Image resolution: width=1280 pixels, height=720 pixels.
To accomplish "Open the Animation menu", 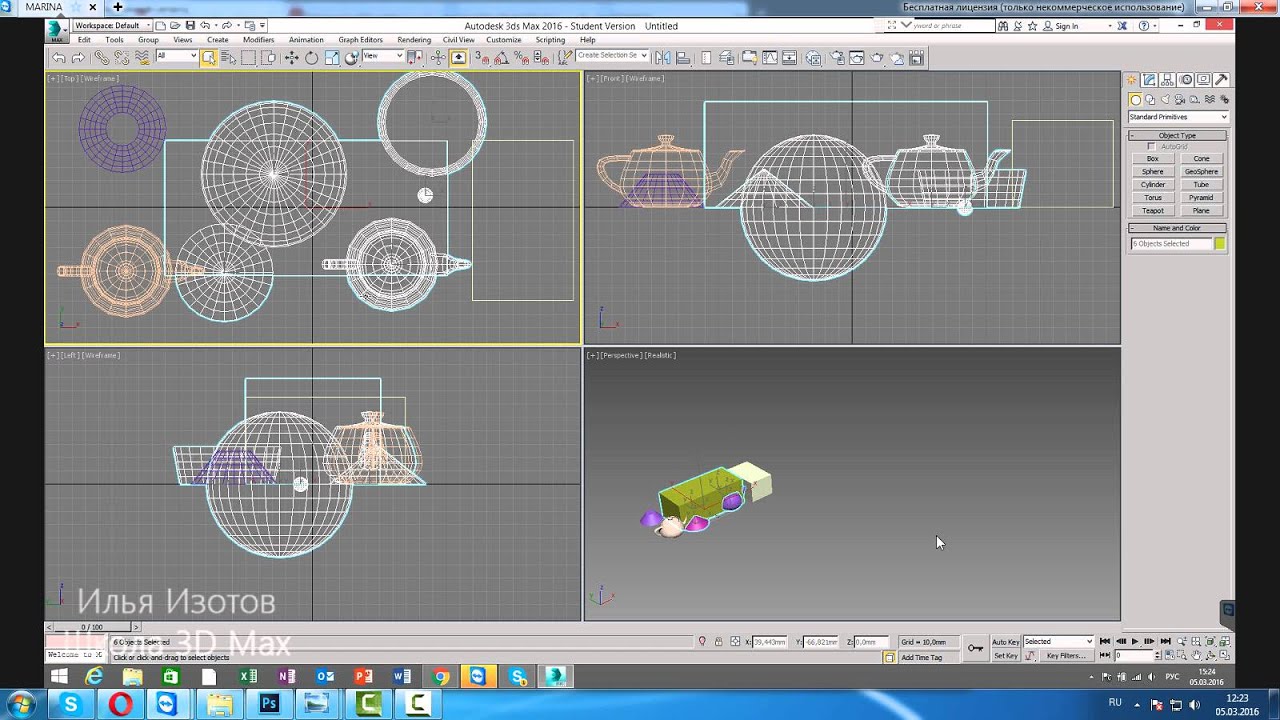I will click(x=306, y=40).
